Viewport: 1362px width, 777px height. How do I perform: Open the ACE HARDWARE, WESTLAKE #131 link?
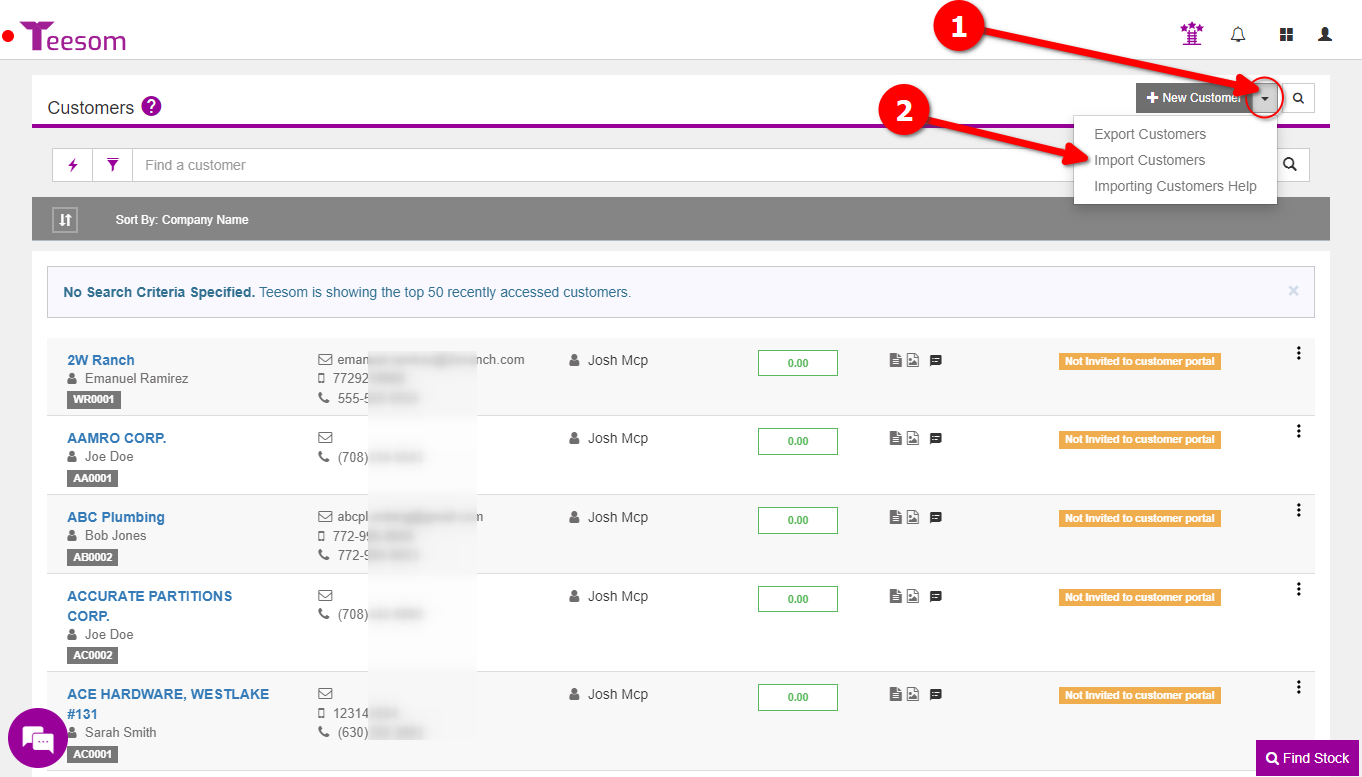pos(168,704)
